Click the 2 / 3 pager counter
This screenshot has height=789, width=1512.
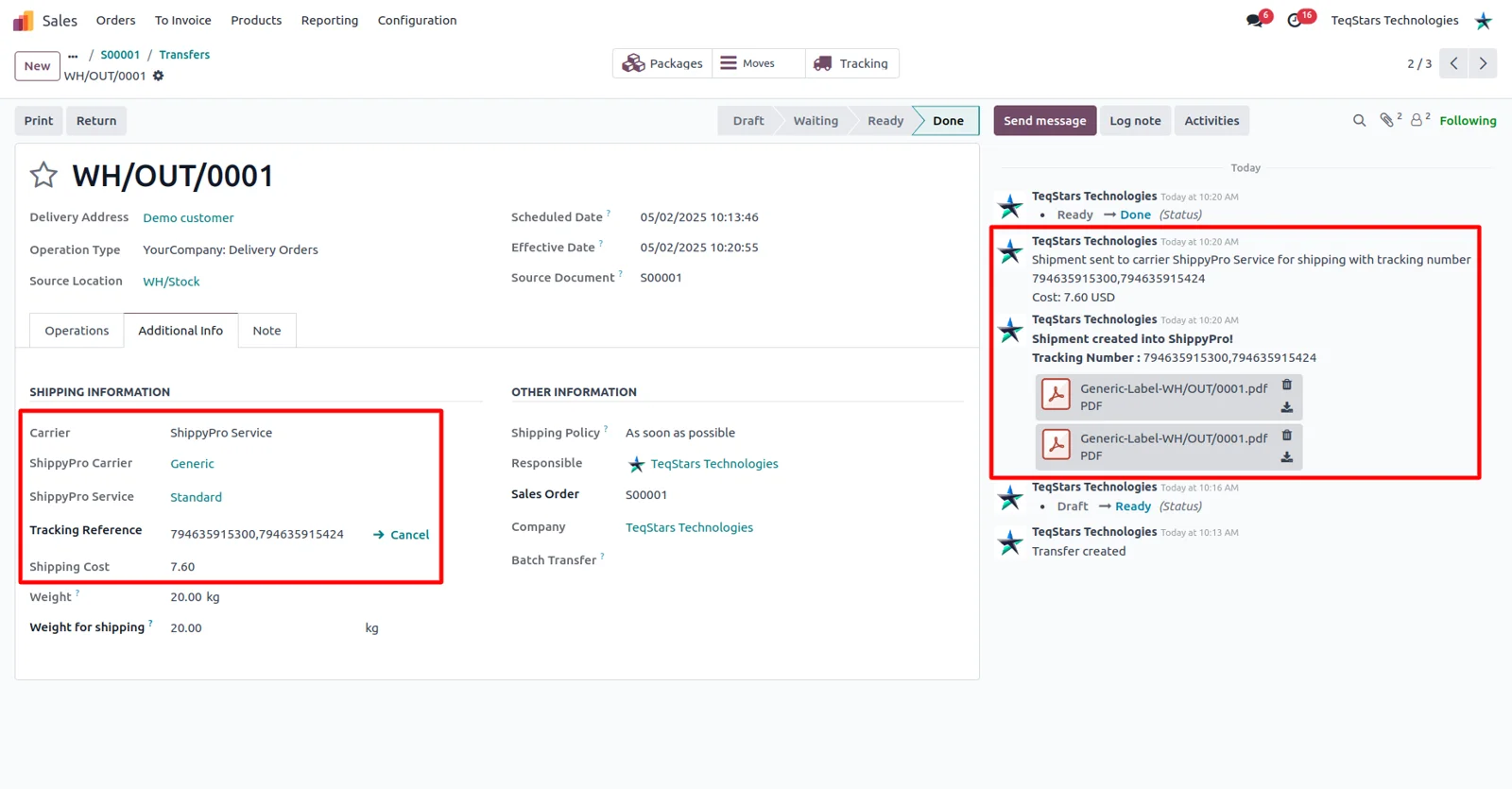pyautogui.click(x=1419, y=63)
